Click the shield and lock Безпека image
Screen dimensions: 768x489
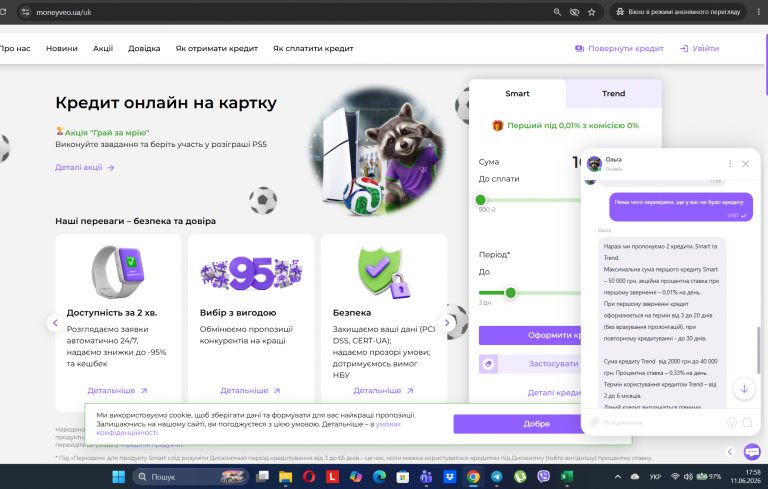coord(384,272)
